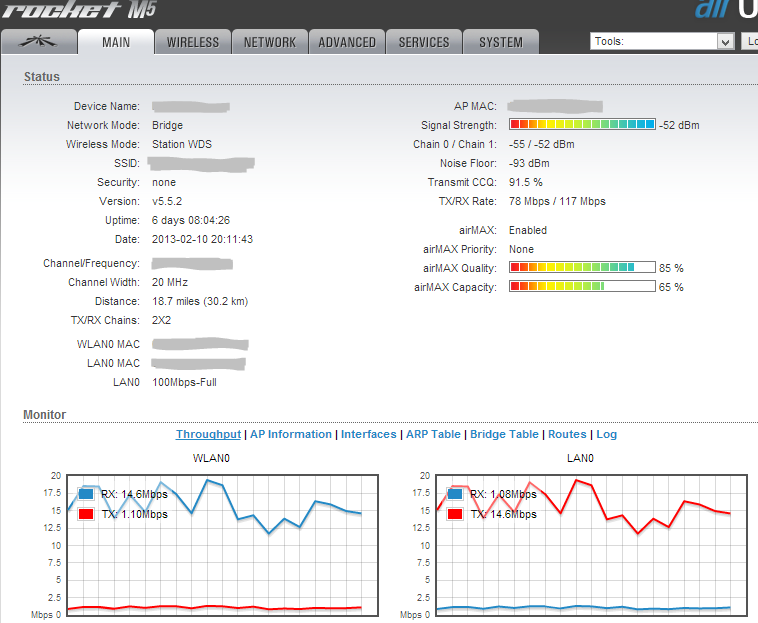This screenshot has height=623, width=758.
Task: Open the SERVICES tab
Action: tap(424, 42)
